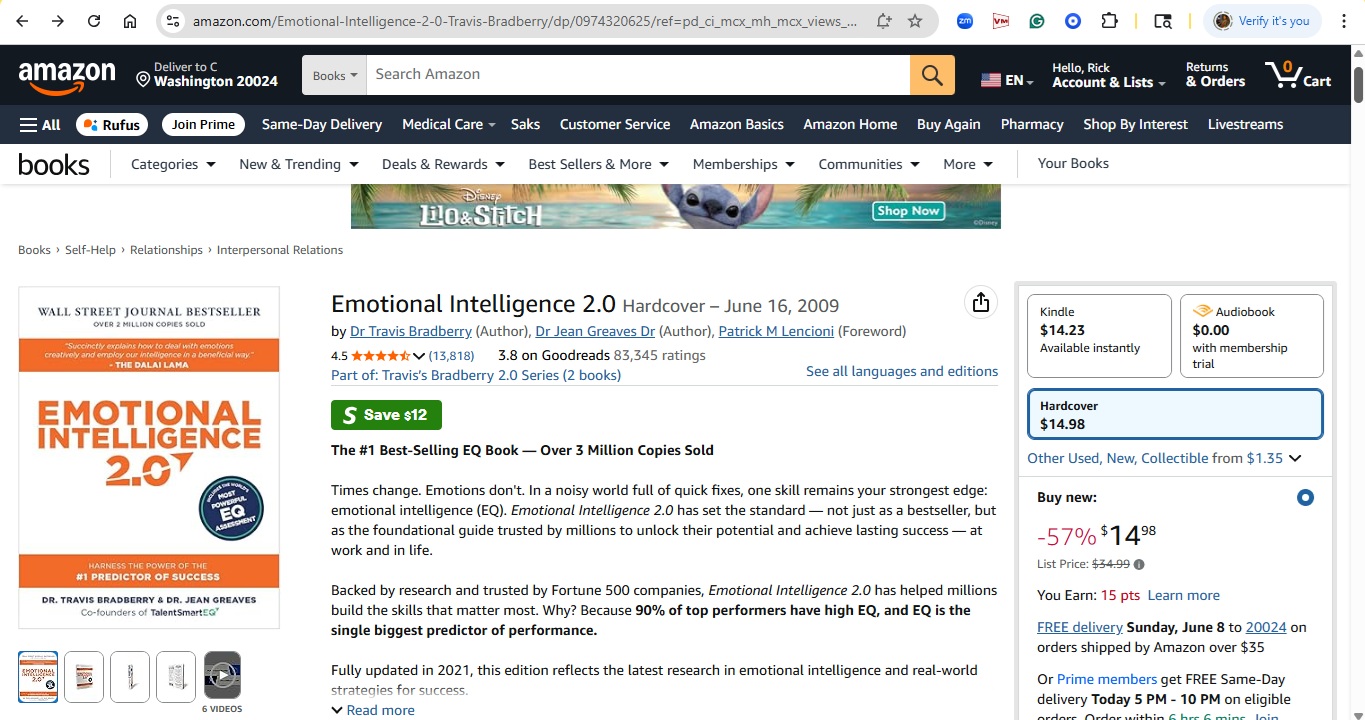
Task: Open the Extensions puzzle icon
Action: pos(1109,21)
